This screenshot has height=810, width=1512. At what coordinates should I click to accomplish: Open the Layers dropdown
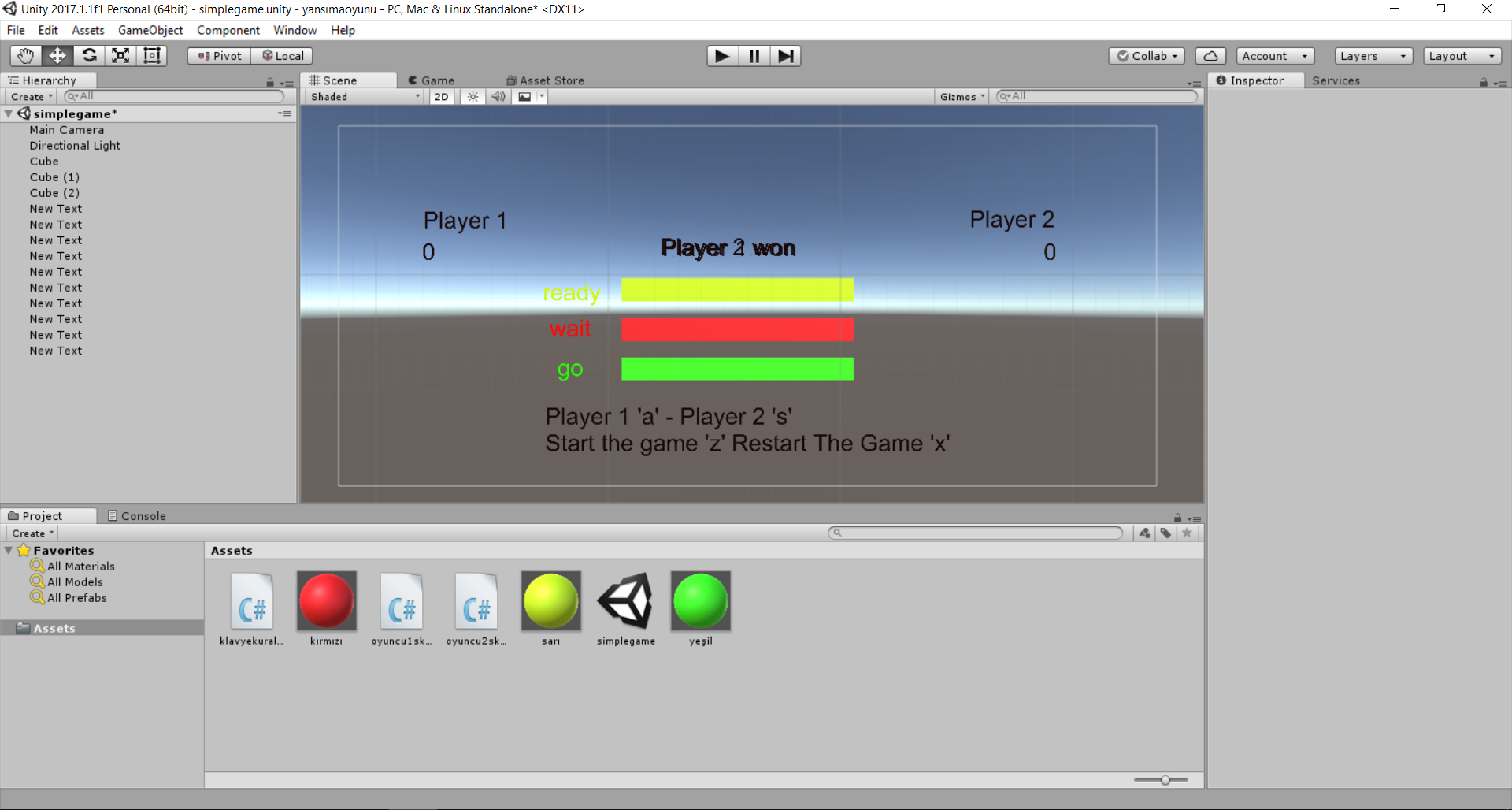pyautogui.click(x=1373, y=56)
